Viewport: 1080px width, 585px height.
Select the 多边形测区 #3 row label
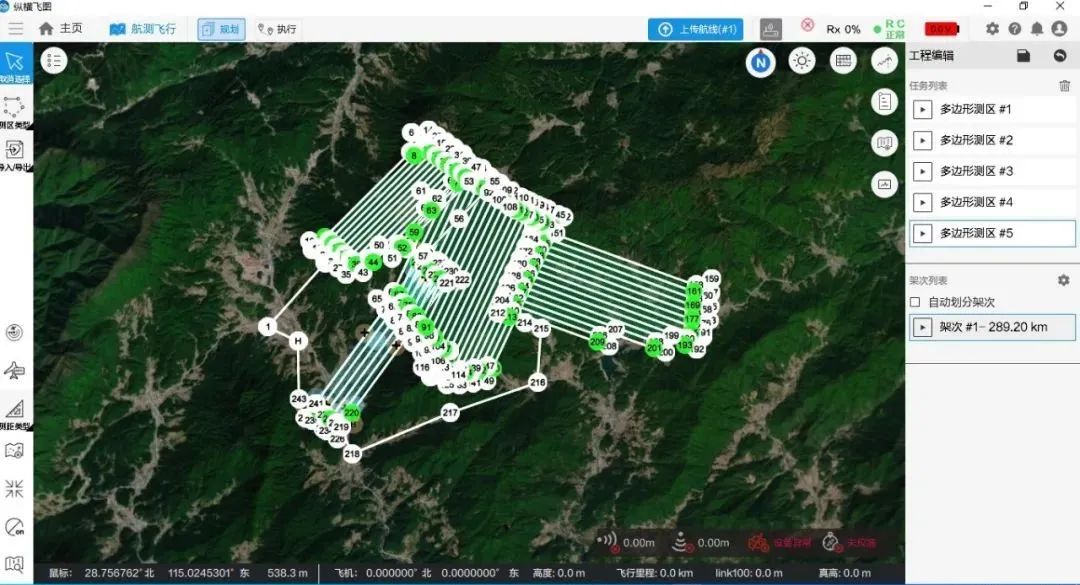pos(976,171)
